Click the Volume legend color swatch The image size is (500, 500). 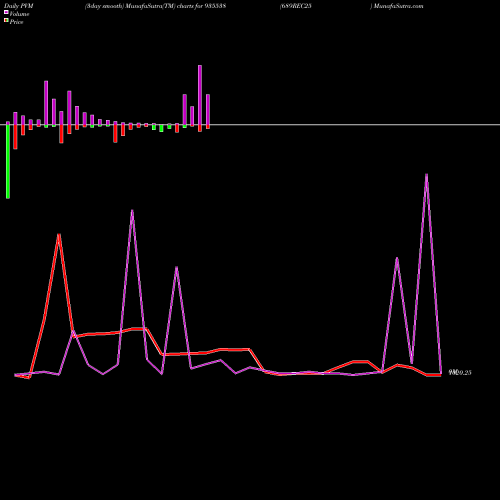pos(6,12)
